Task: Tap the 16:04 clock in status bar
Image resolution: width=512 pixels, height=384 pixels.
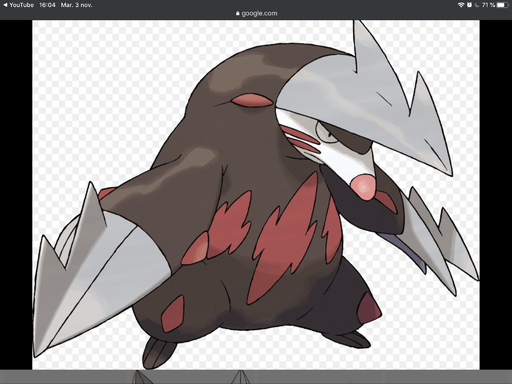Action: [x=47, y=5]
